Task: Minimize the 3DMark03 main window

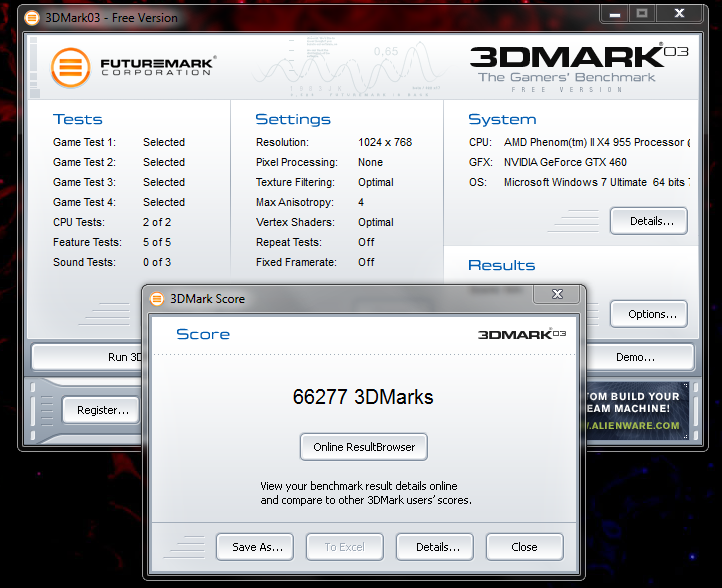Action: click(x=615, y=14)
